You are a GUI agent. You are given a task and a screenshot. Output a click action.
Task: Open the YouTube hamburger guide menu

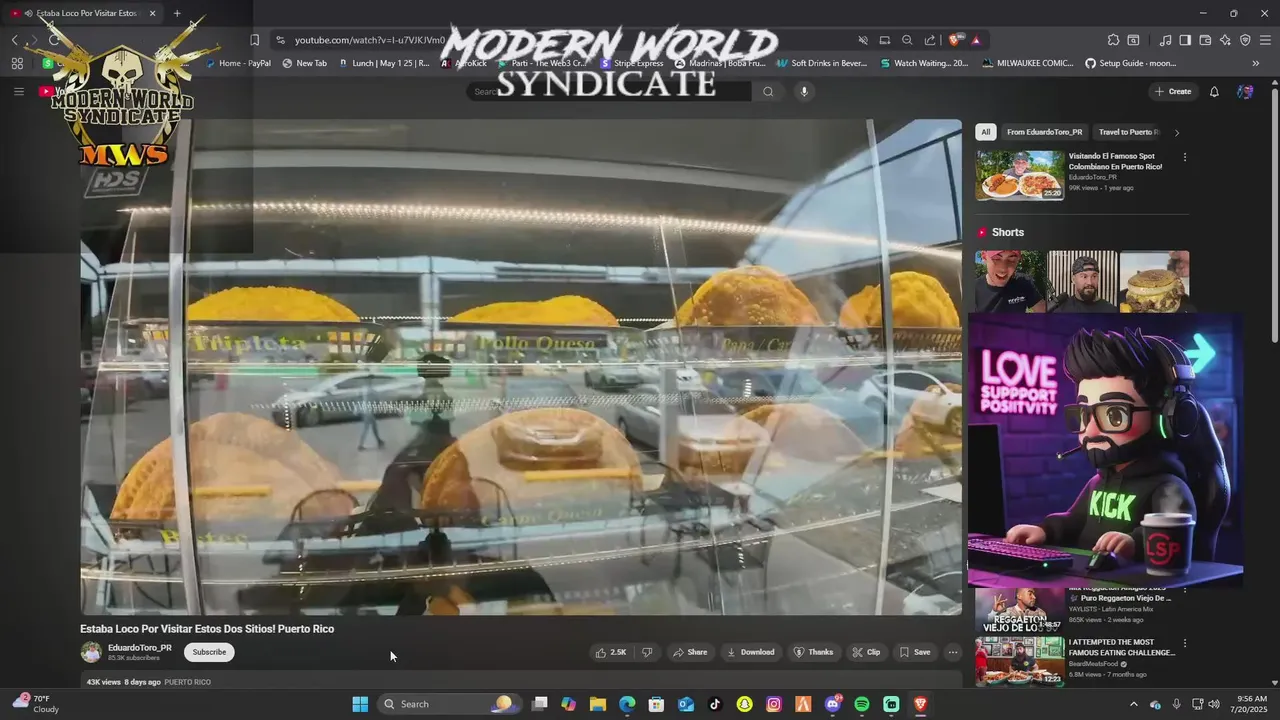(18, 91)
